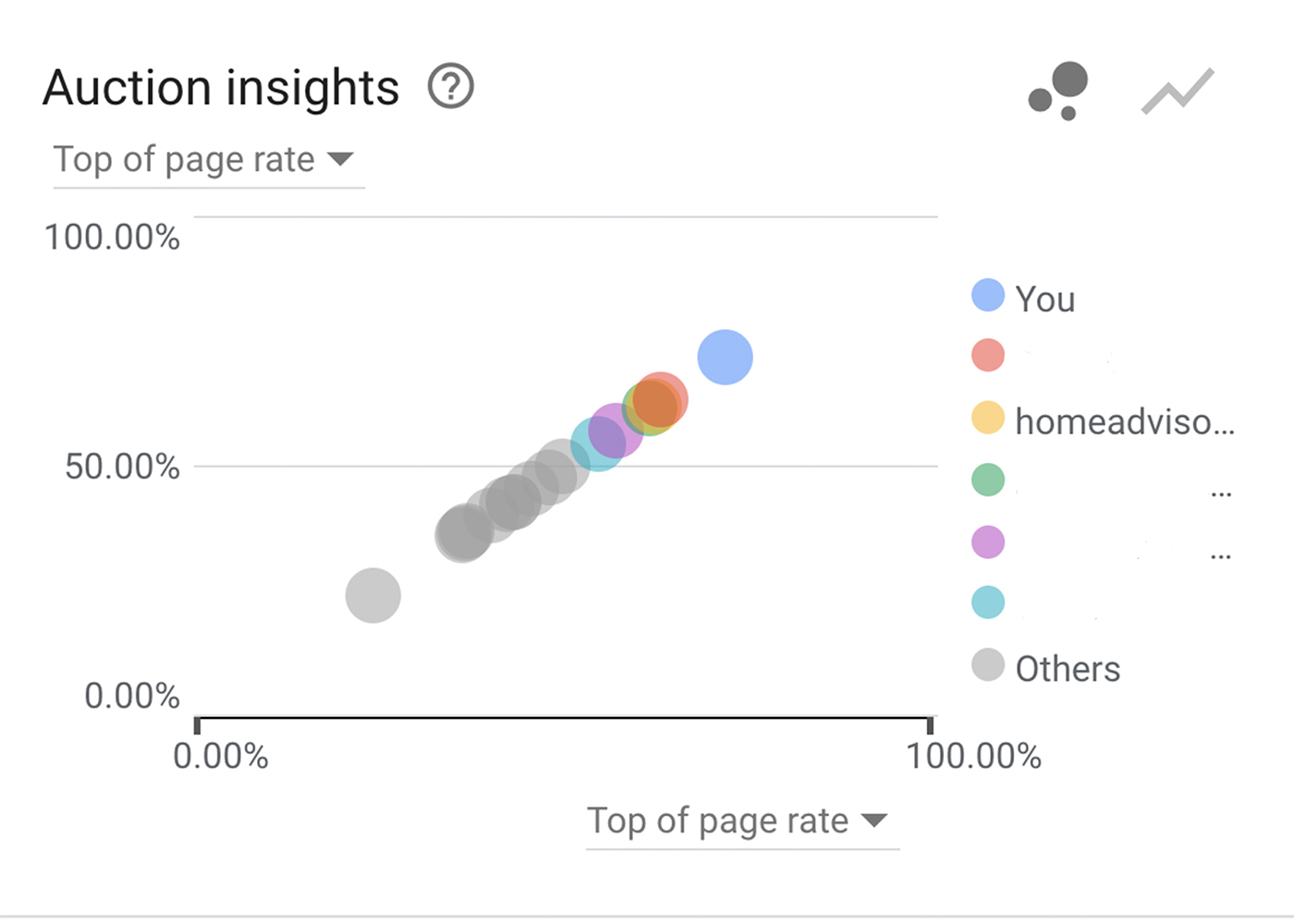Click the green legend color swatch
The height and width of the screenshot is (924, 1294).
tap(988, 480)
